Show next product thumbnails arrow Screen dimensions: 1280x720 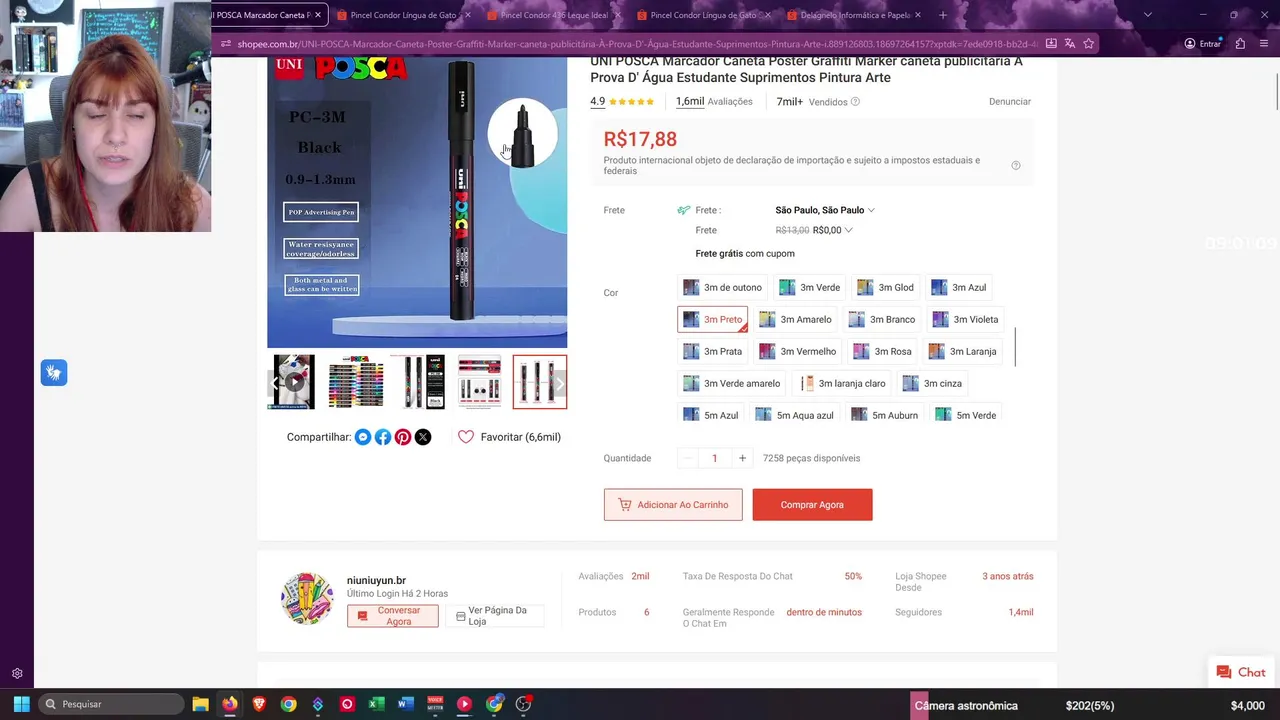pos(559,382)
